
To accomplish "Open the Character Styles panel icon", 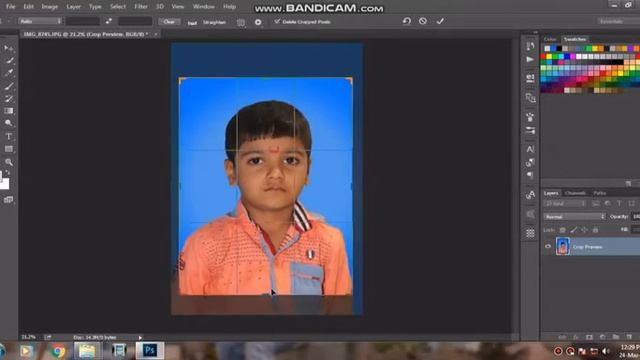I will pyautogui.click(x=530, y=195).
